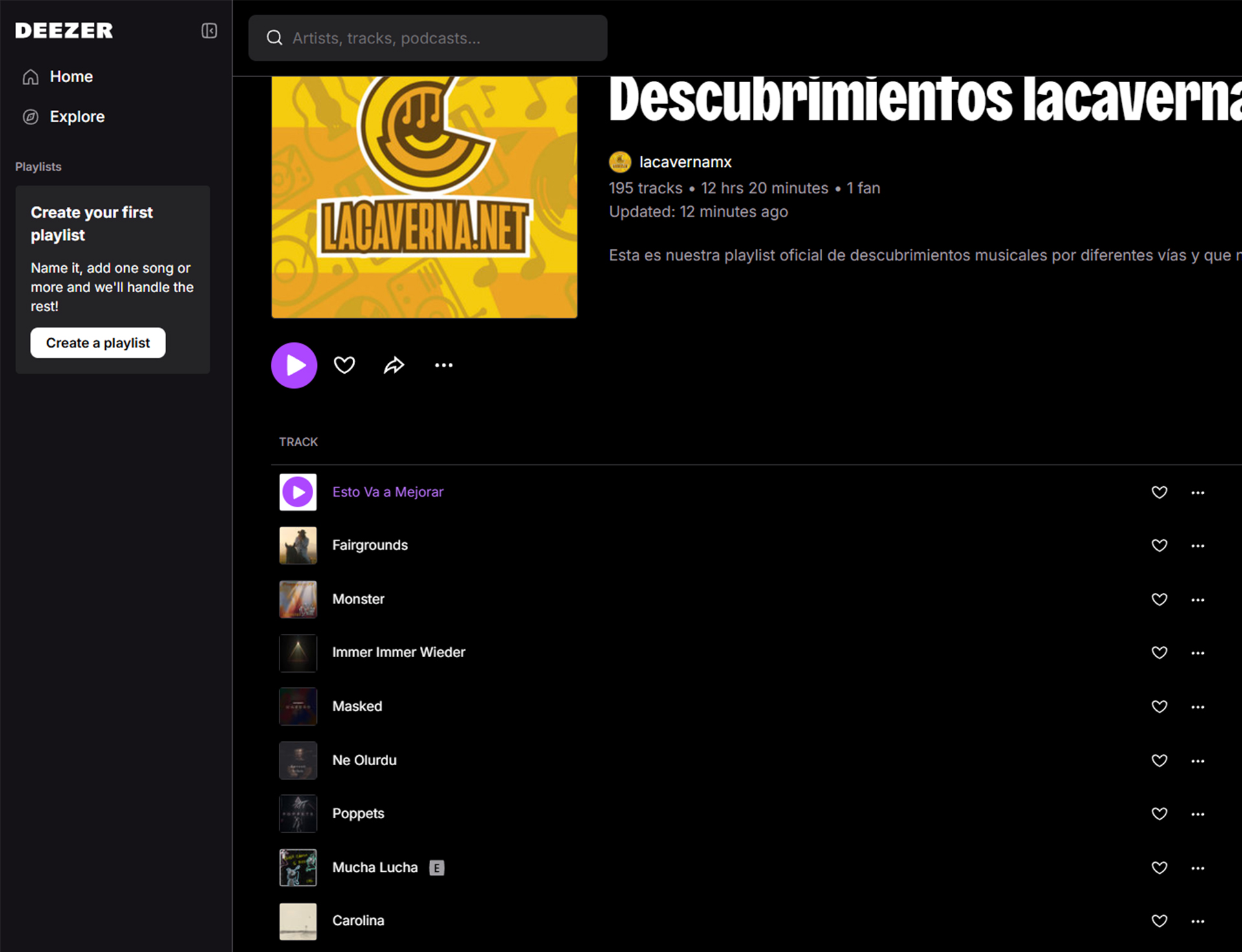Click the Immer Immer Wieder album thumbnail

click(298, 653)
